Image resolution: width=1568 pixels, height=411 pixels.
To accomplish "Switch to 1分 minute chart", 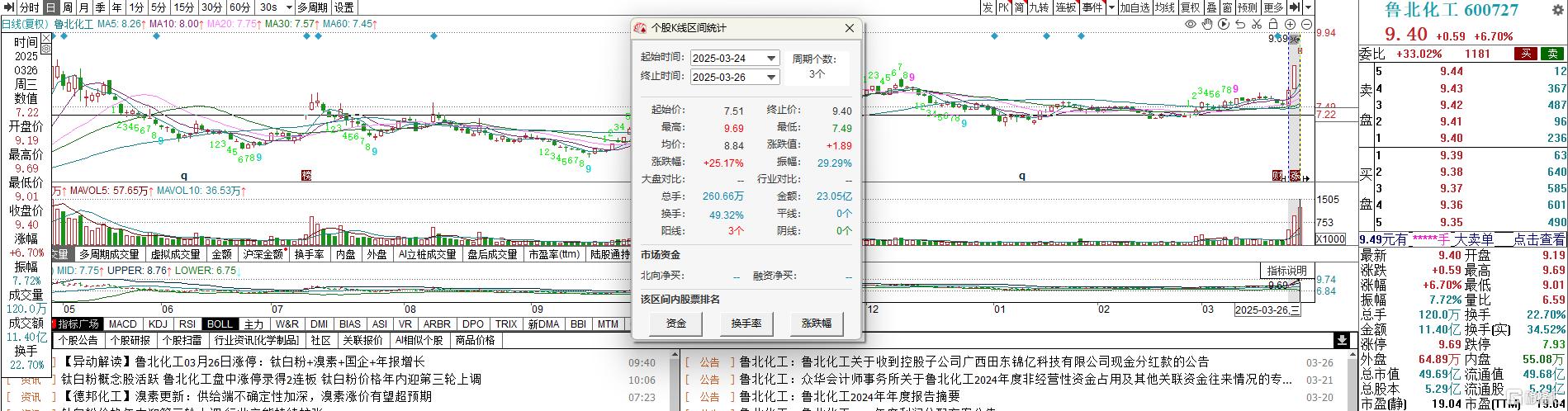I will (136, 7).
